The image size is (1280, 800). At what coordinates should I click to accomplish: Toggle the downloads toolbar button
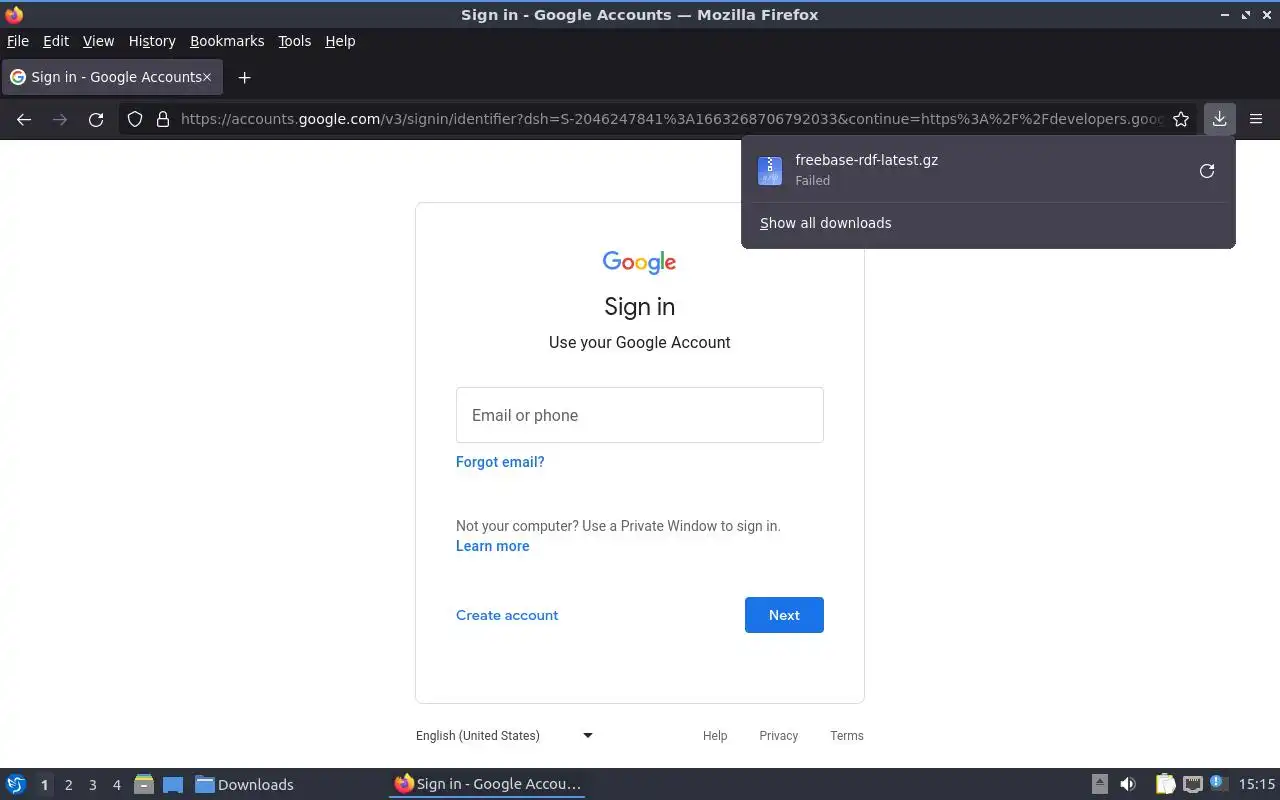click(x=1219, y=119)
